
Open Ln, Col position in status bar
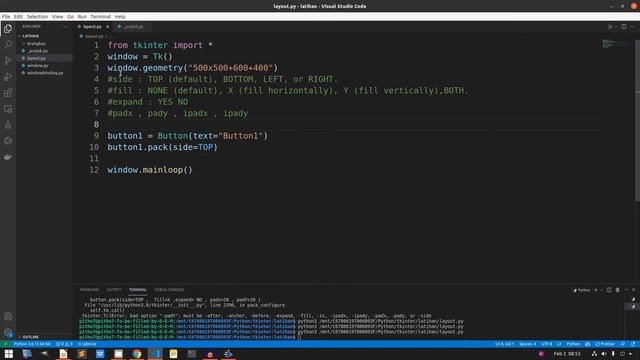504,344
